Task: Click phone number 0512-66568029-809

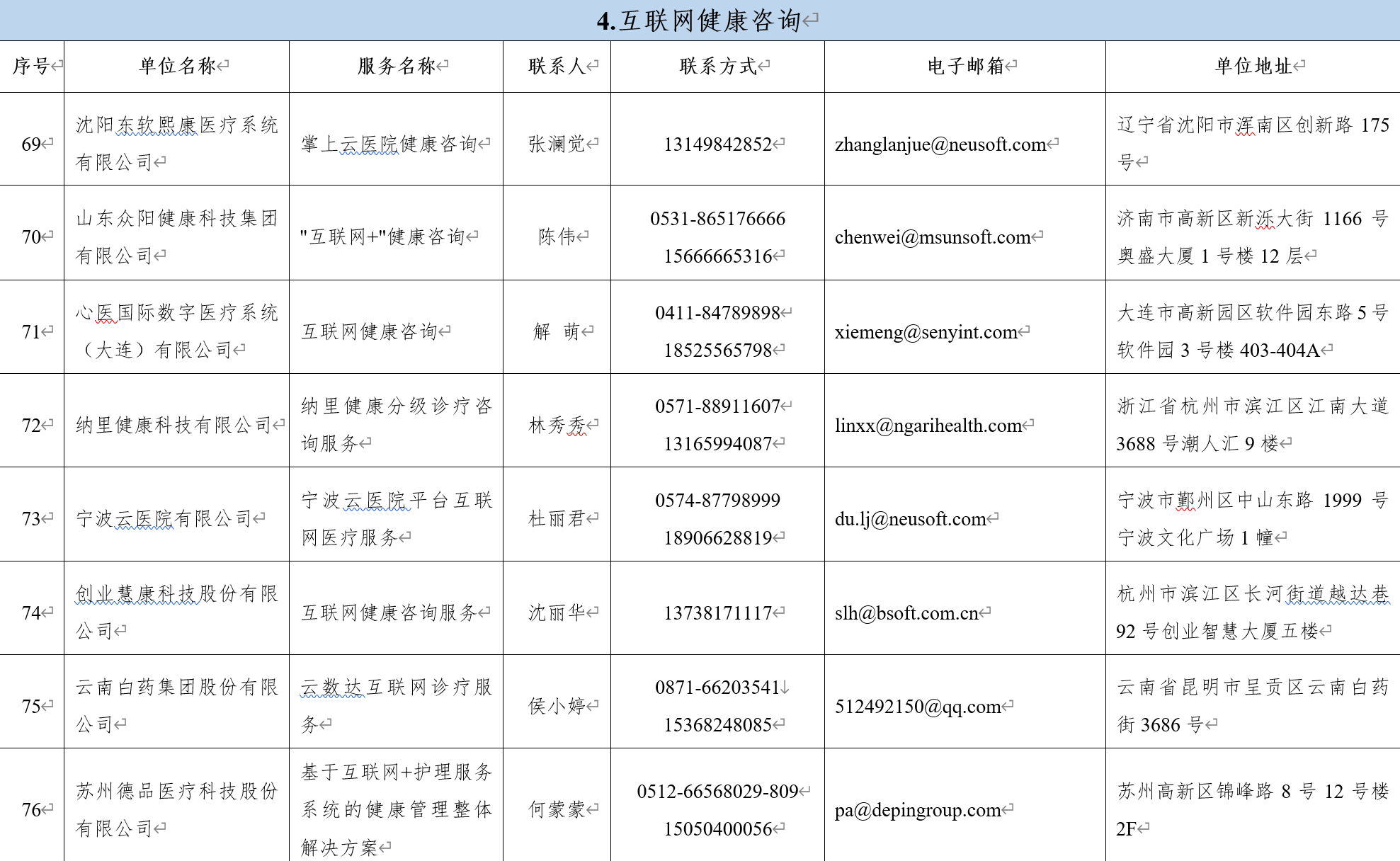Action: (718, 791)
